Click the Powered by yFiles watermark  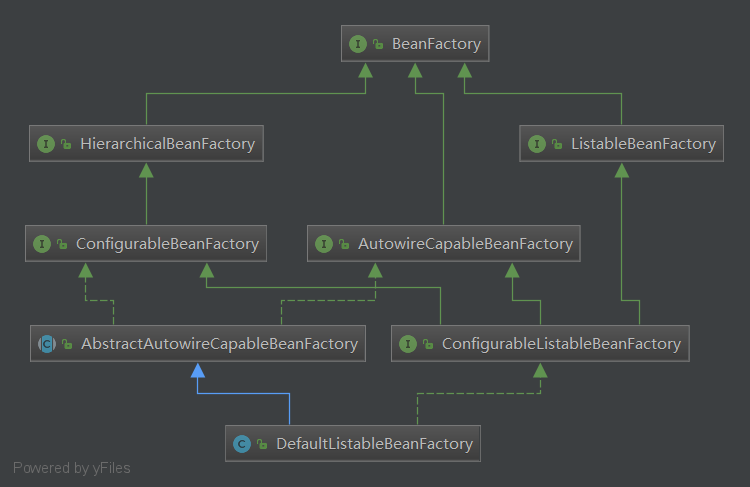(71, 468)
